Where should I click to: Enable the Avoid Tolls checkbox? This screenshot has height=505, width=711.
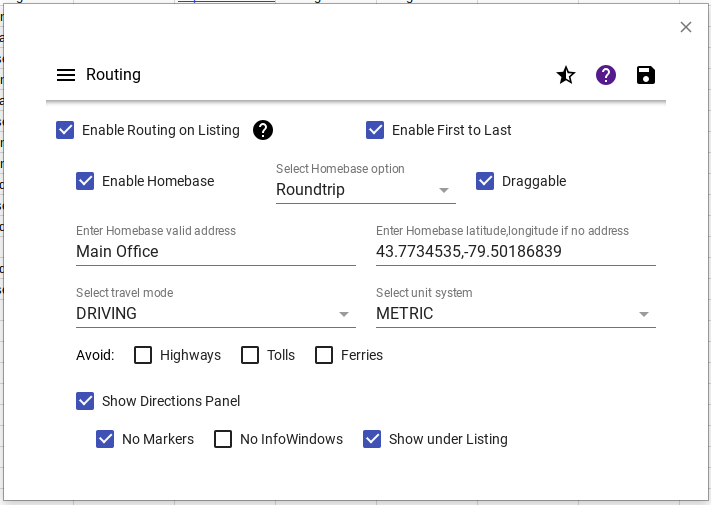click(x=250, y=355)
